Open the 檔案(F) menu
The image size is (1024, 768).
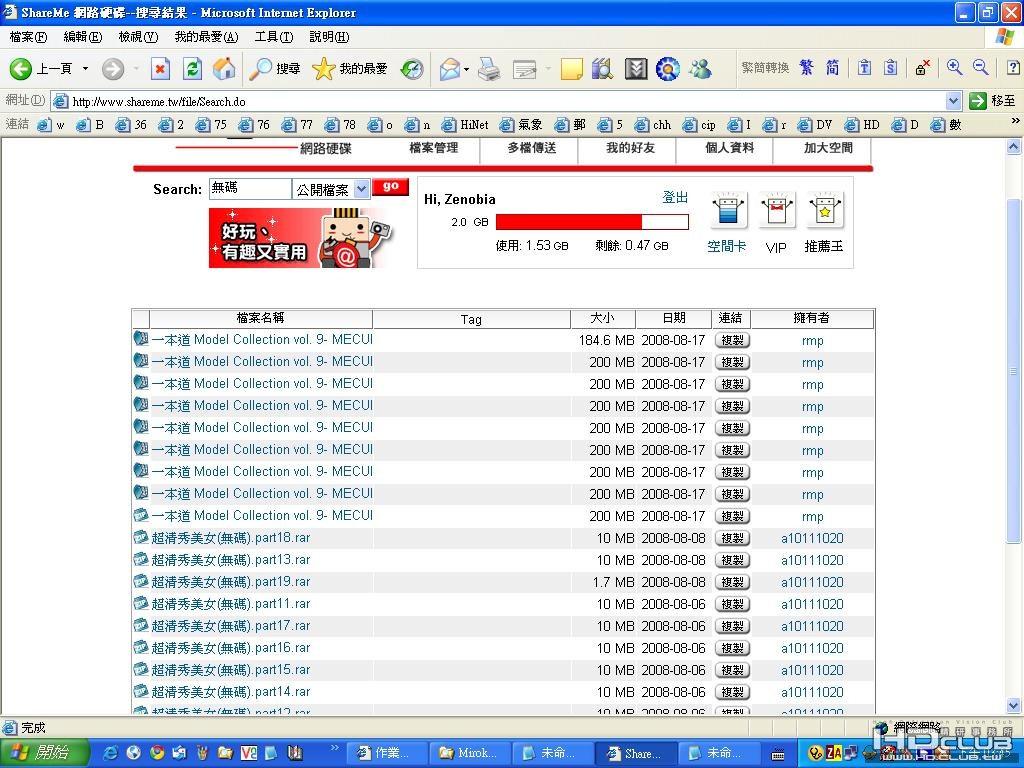28,37
